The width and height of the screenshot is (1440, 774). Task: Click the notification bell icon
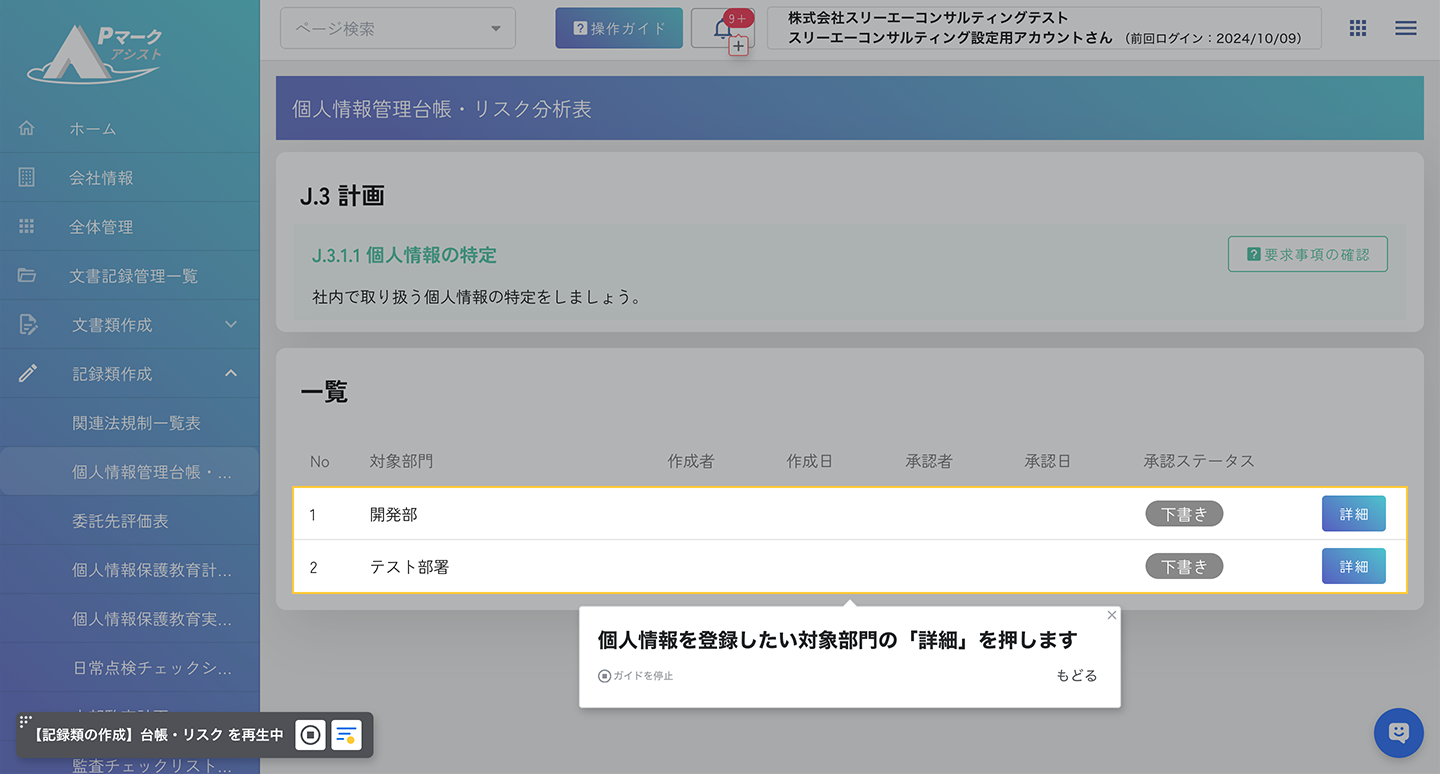(x=722, y=29)
